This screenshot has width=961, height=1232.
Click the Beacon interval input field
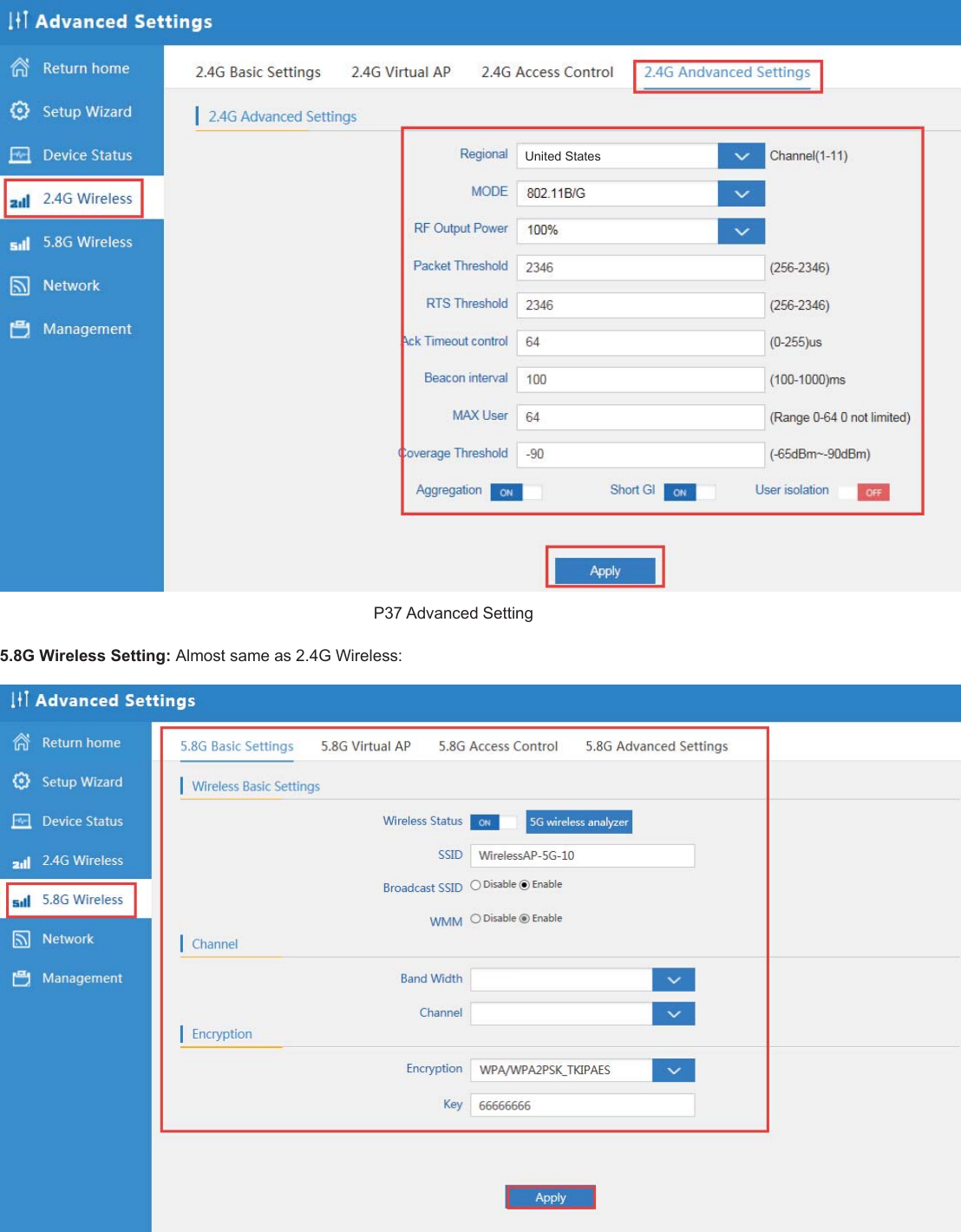(640, 380)
